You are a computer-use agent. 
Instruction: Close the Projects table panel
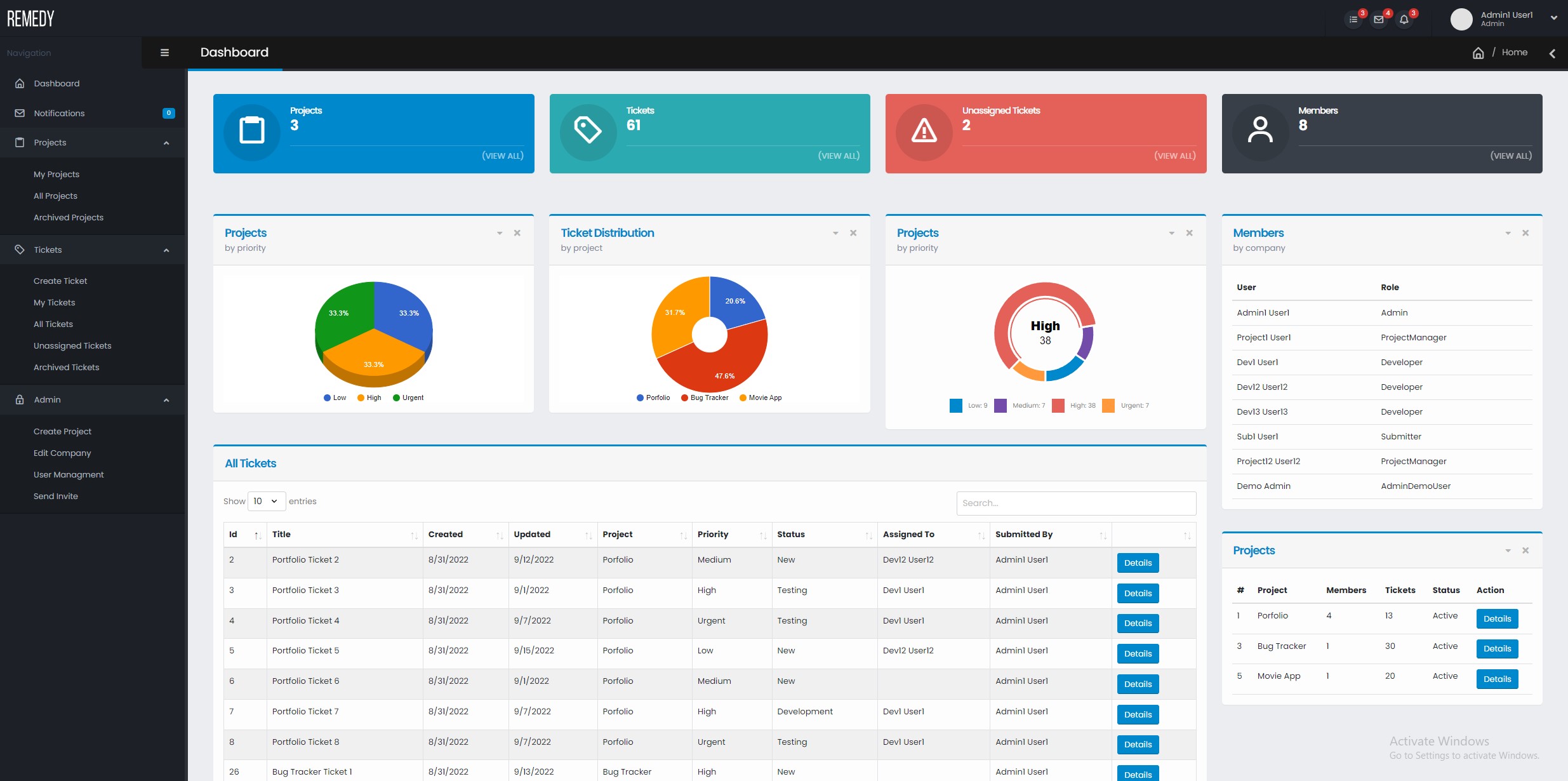1525,551
